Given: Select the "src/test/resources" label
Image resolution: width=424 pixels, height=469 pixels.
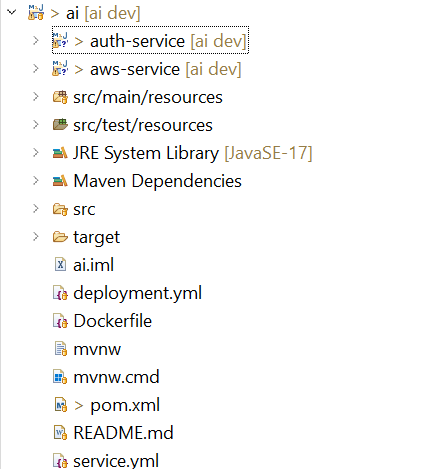Looking at the screenshot, I should click(143, 125).
